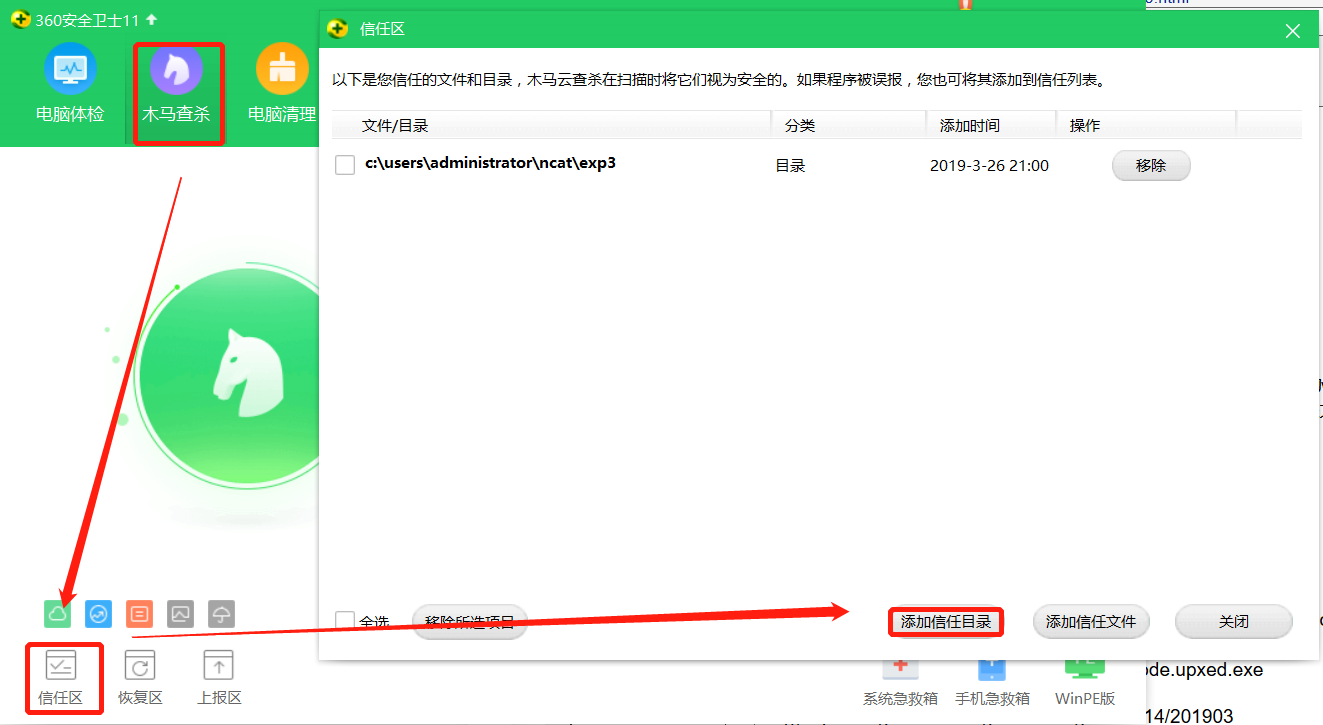Click the 360 logo in 信任区 dialog title
The image size is (1323, 725).
click(338, 29)
